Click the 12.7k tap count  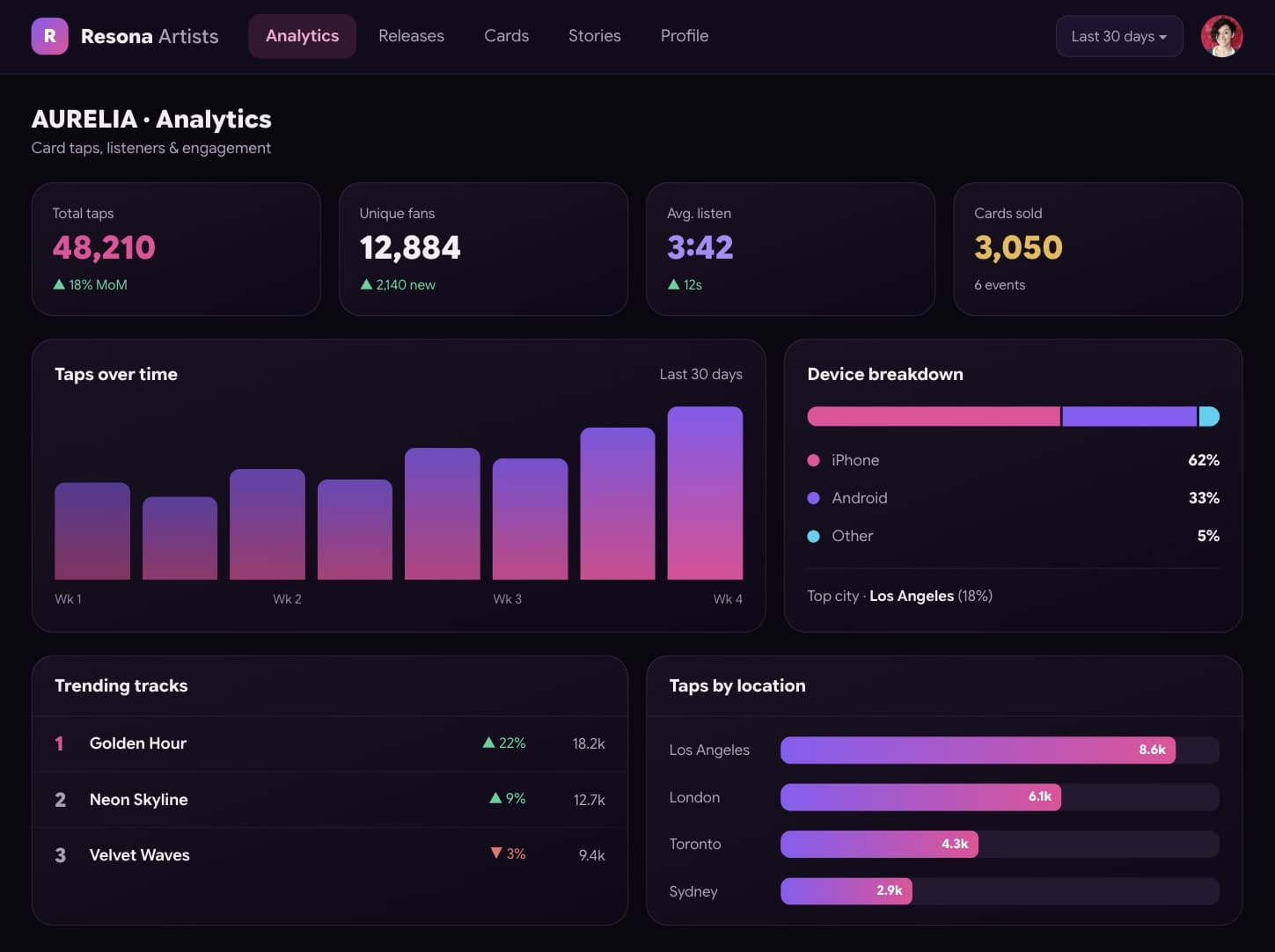tap(589, 800)
